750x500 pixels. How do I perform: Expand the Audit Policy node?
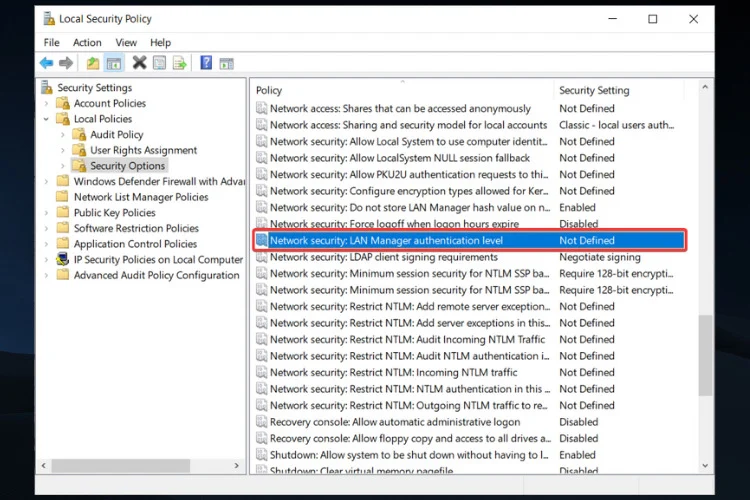[63, 135]
